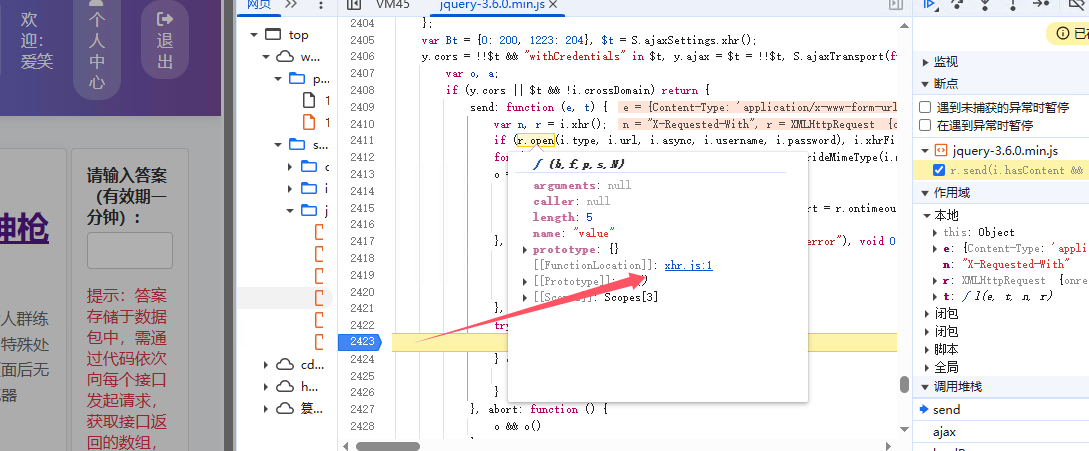1089x451 pixels.
Task: Click the orange document file under the p... folder
Action: (308, 122)
